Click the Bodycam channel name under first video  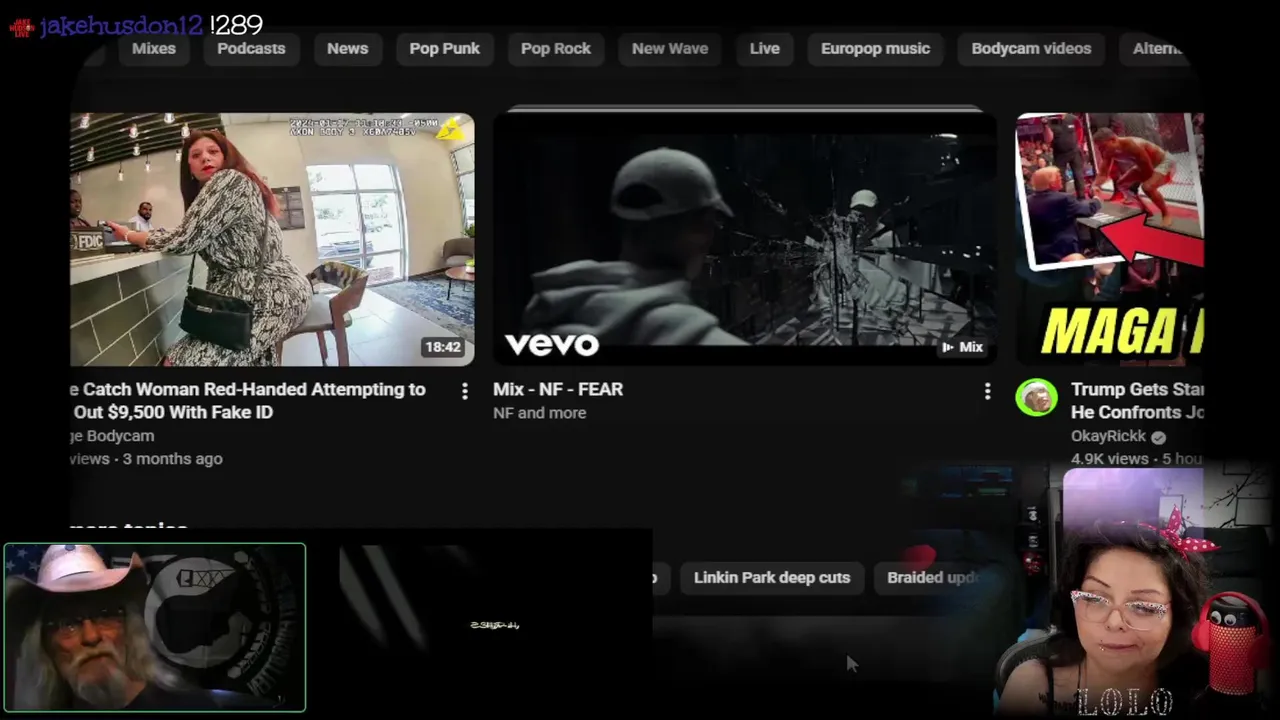(x=112, y=436)
